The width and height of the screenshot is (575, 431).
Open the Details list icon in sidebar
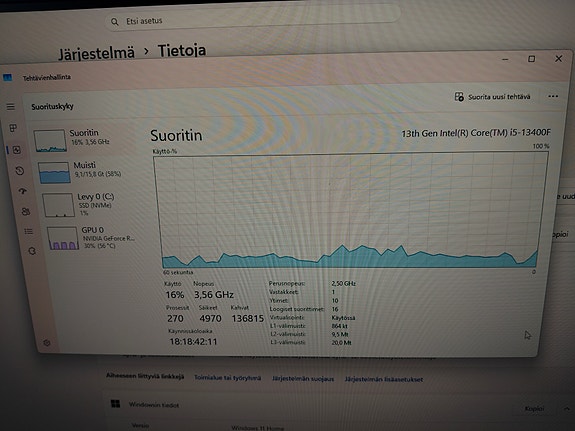tap(29, 231)
